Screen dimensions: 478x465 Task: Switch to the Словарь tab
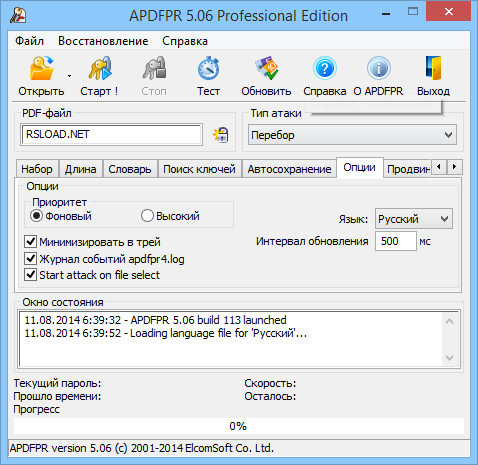pyautogui.click(x=130, y=169)
